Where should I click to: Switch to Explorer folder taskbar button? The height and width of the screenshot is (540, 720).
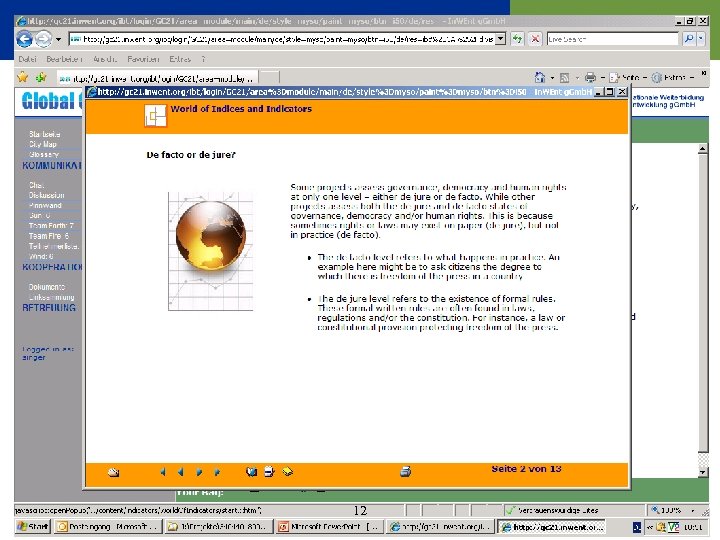(219, 527)
